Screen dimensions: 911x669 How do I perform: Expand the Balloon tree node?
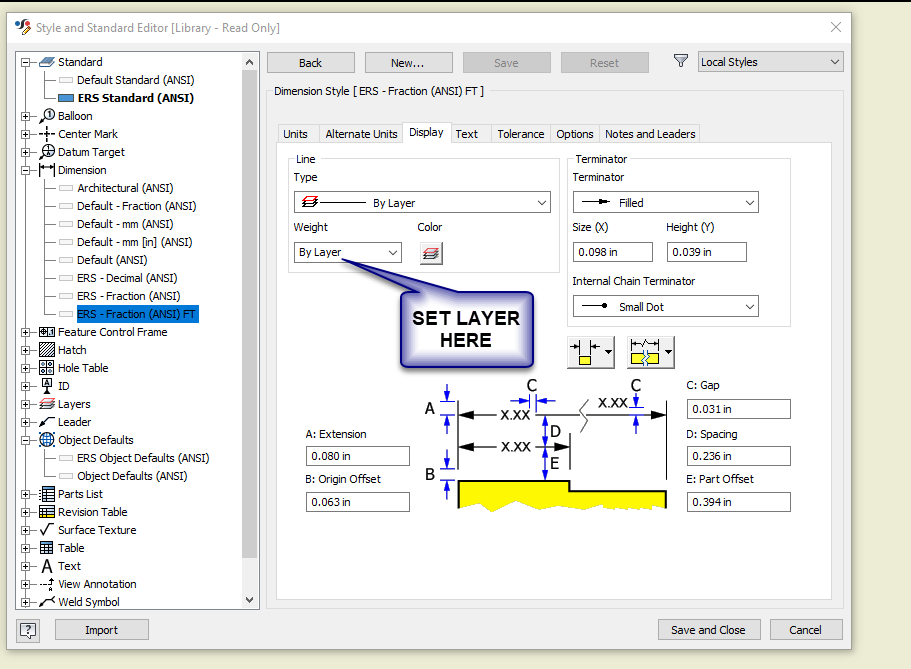[x=26, y=116]
